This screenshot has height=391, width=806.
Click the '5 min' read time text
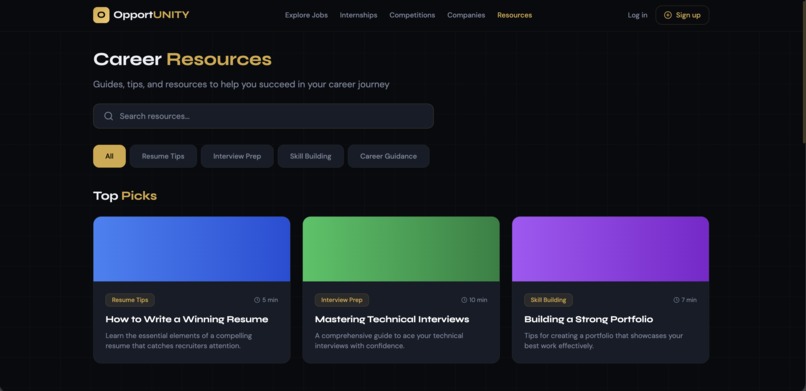coord(270,300)
